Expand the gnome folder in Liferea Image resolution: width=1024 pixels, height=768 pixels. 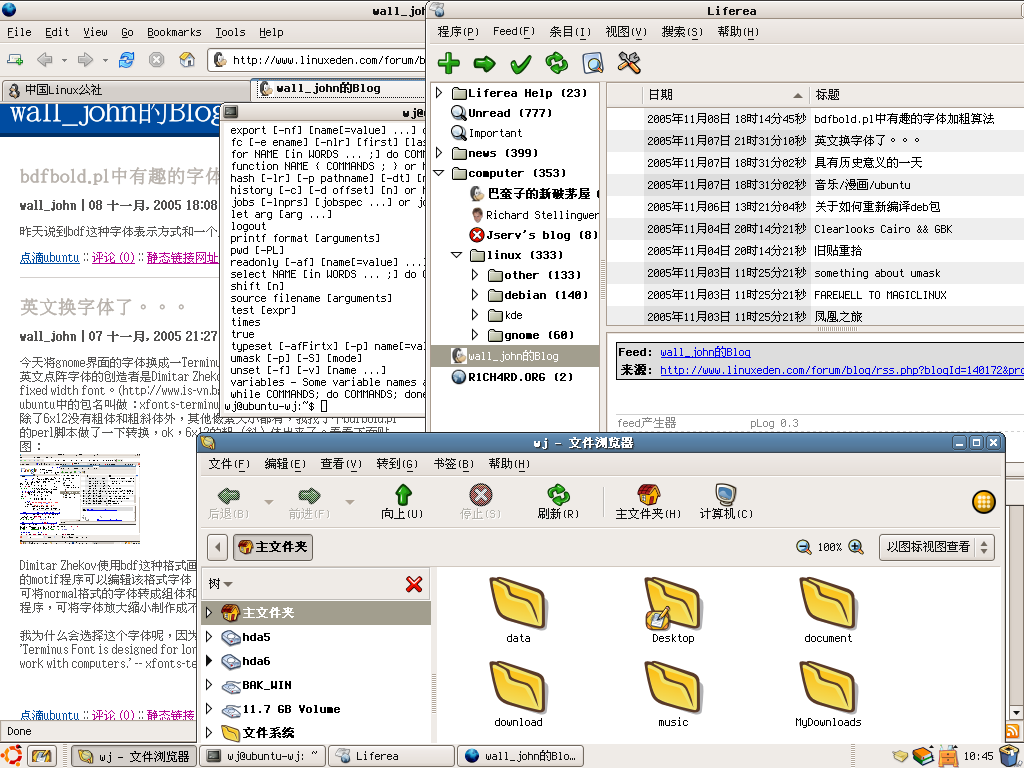(475, 335)
